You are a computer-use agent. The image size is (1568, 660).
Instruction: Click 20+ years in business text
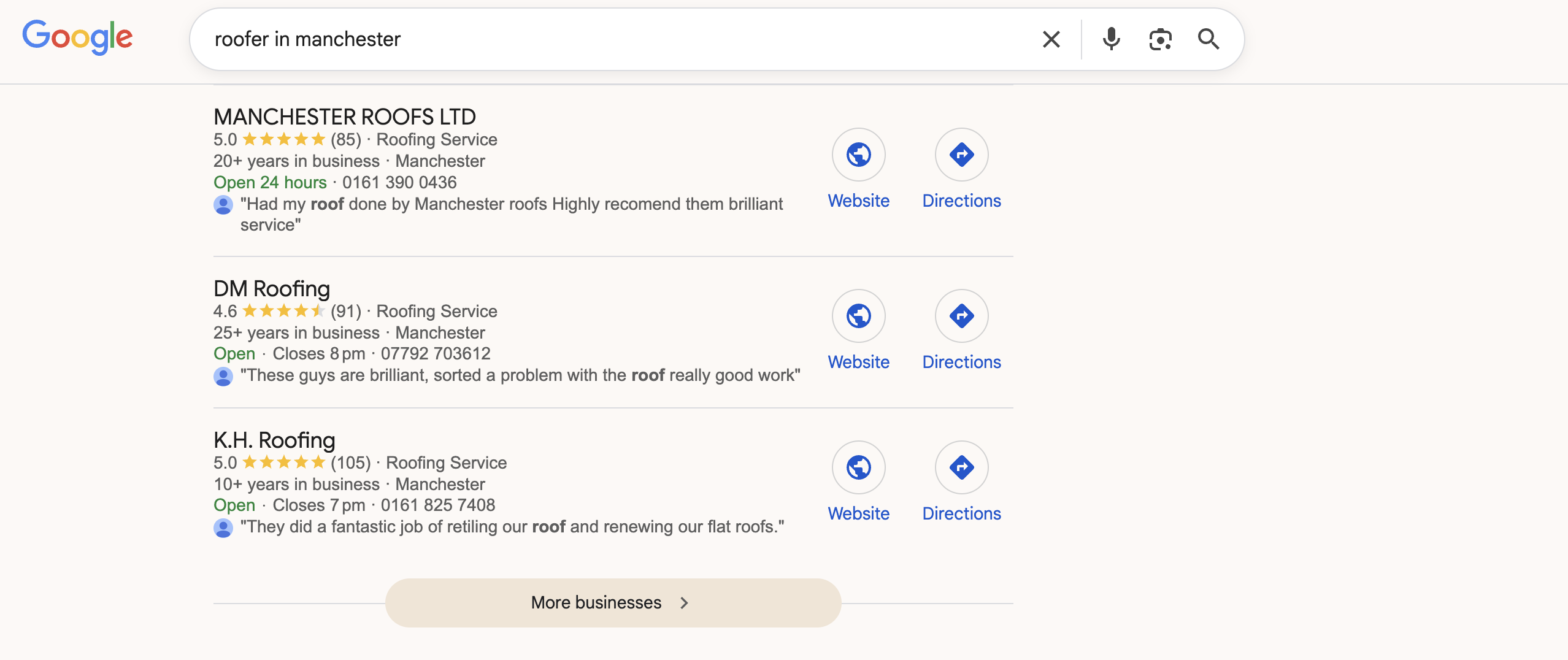tap(296, 161)
